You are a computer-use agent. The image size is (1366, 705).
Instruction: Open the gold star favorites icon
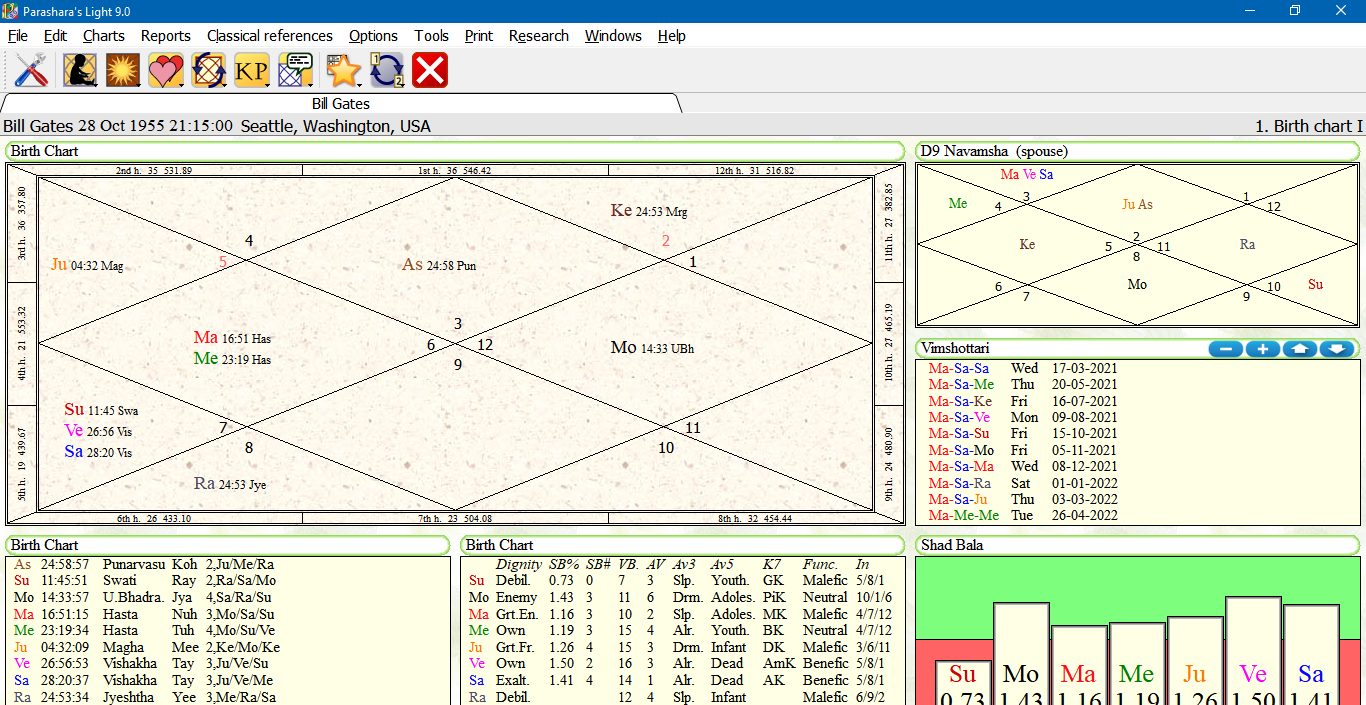[x=343, y=70]
